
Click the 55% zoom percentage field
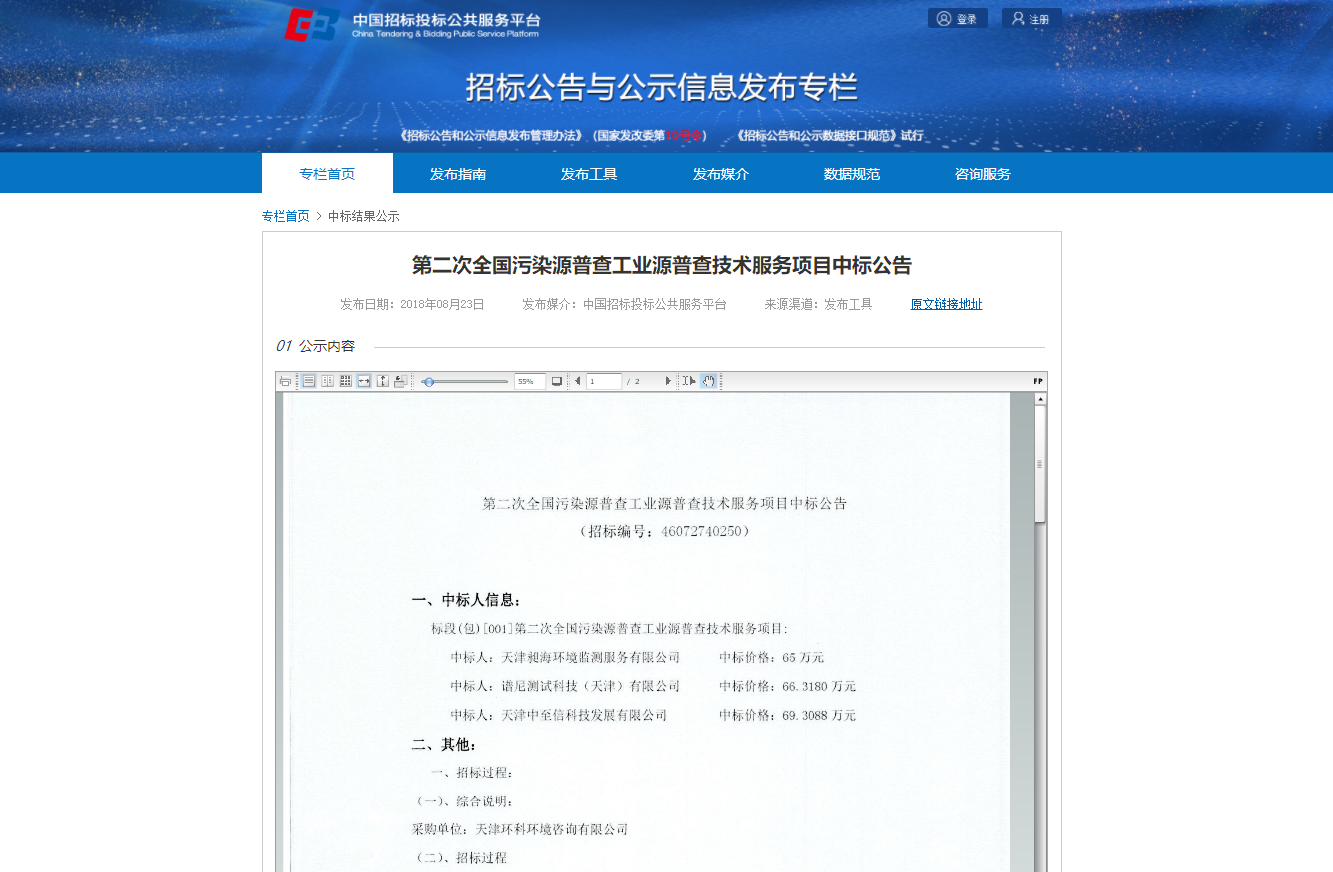pos(529,381)
